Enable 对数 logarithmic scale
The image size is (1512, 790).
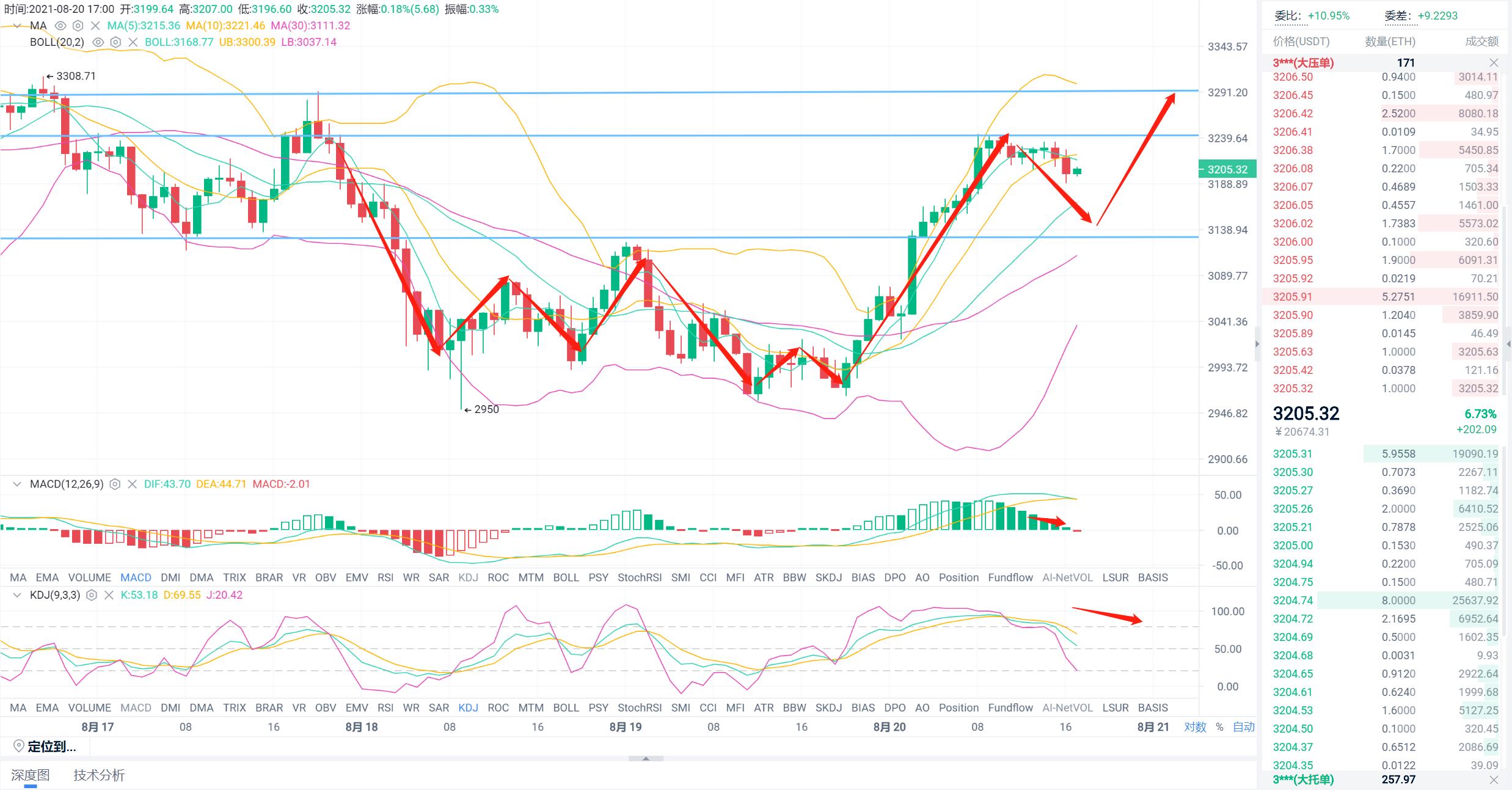pyautogui.click(x=1195, y=727)
